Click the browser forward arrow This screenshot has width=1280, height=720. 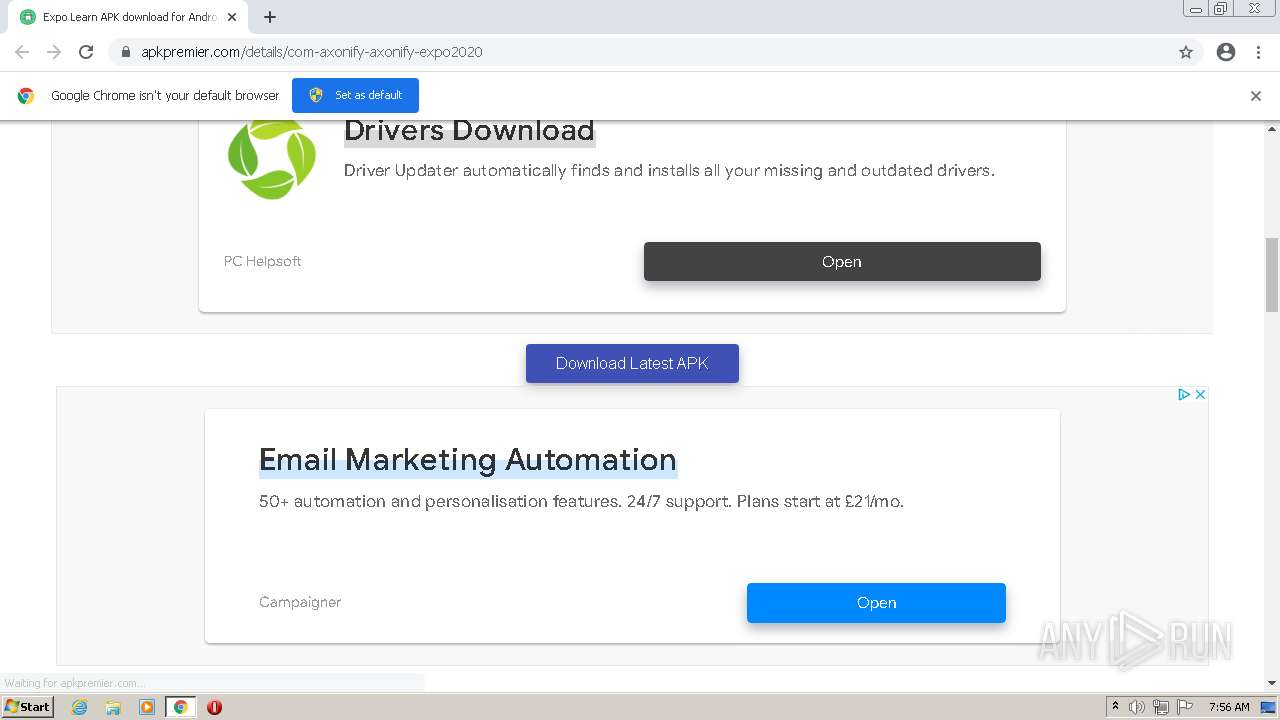coord(54,52)
